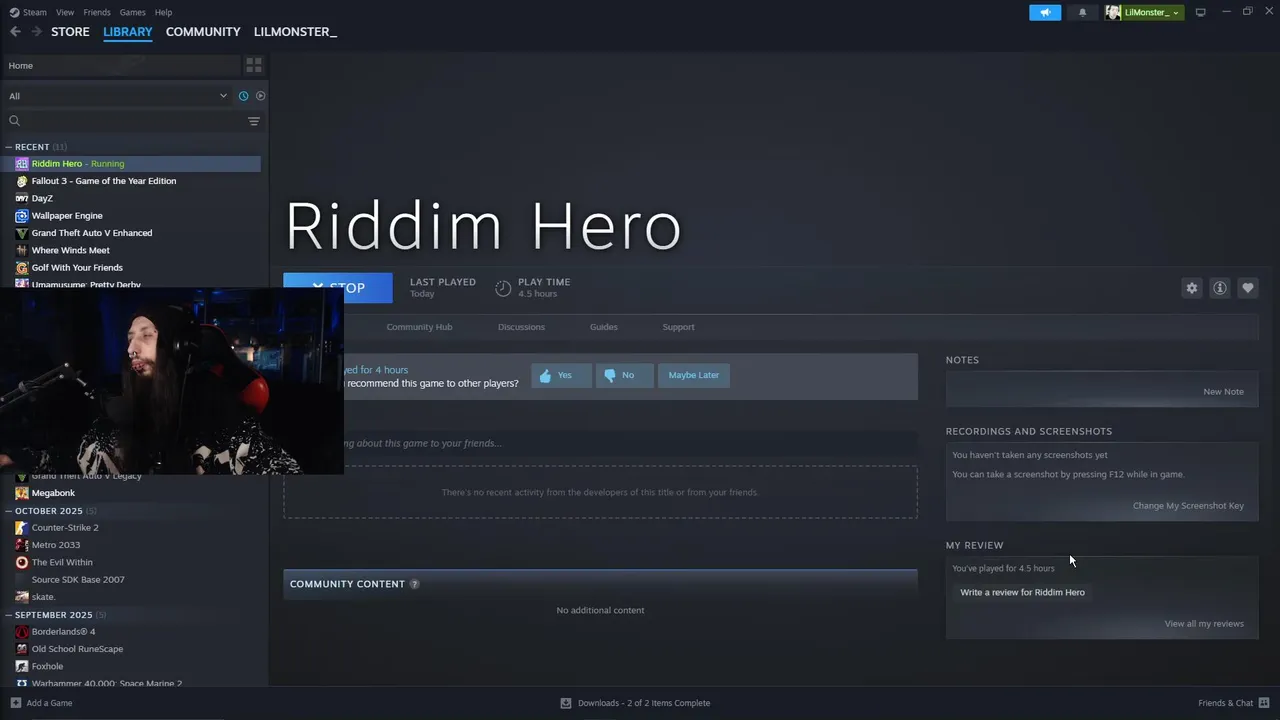Go back with the left arrow
Screen dimensions: 1280x720
tap(15, 32)
